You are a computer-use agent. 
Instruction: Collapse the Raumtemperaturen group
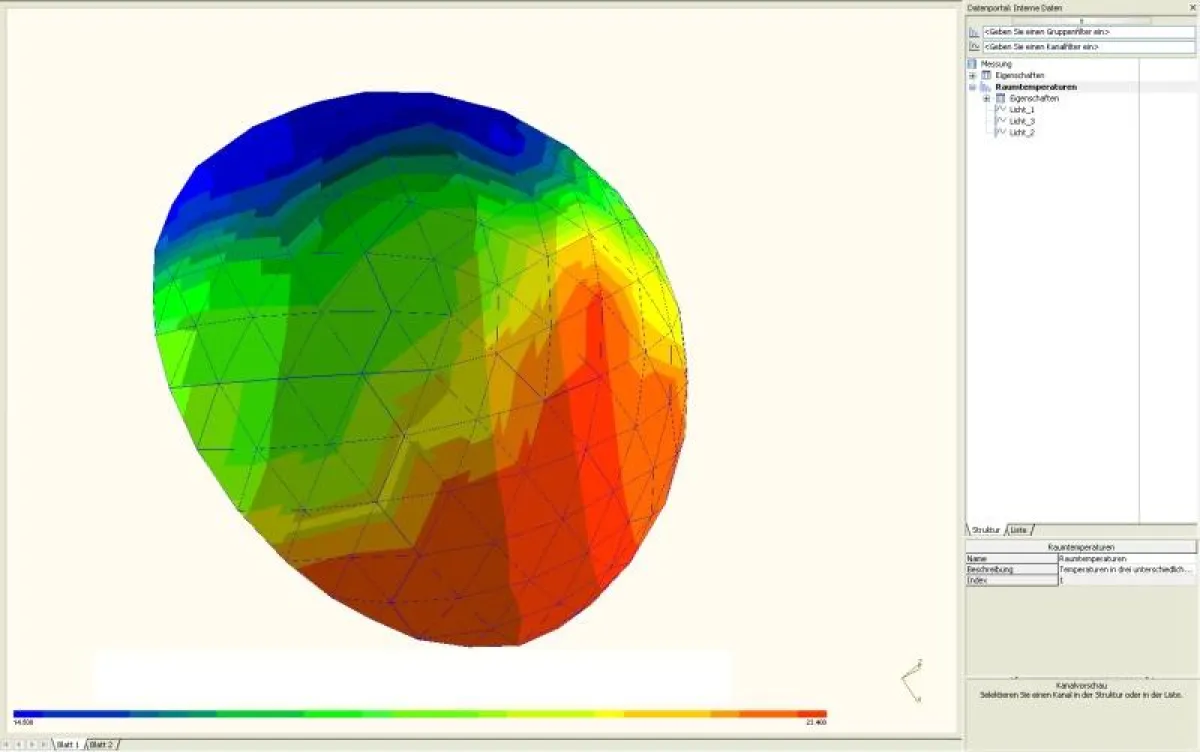973,87
